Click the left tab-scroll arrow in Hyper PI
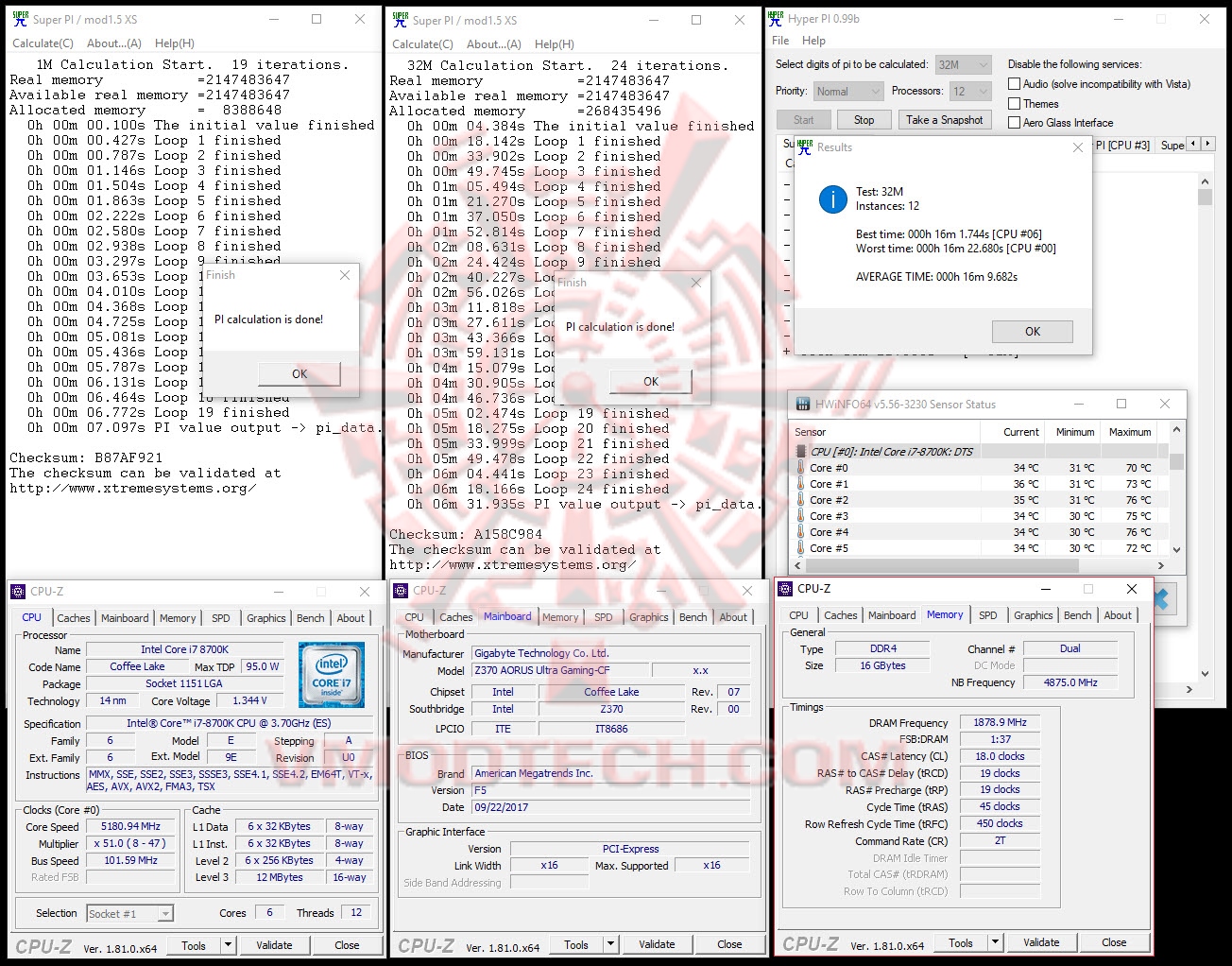The height and width of the screenshot is (966, 1232). tap(1193, 144)
